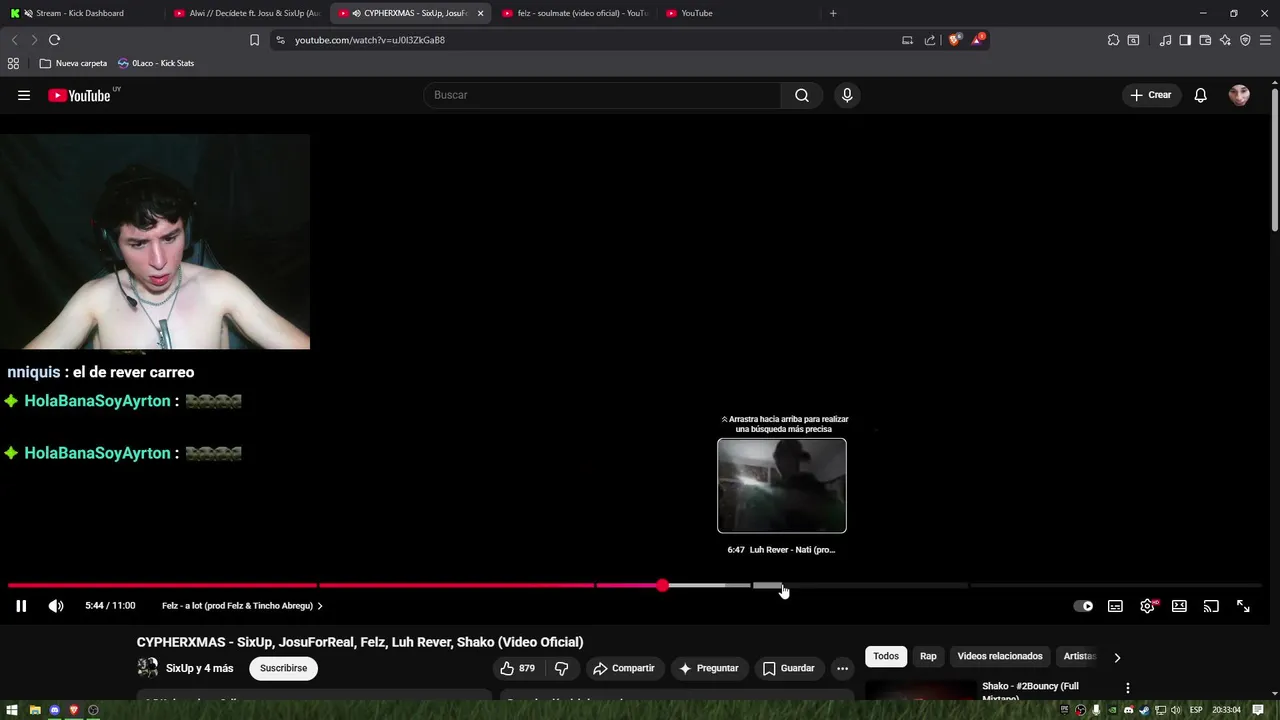Open Brave Wallet icon

1205,40
